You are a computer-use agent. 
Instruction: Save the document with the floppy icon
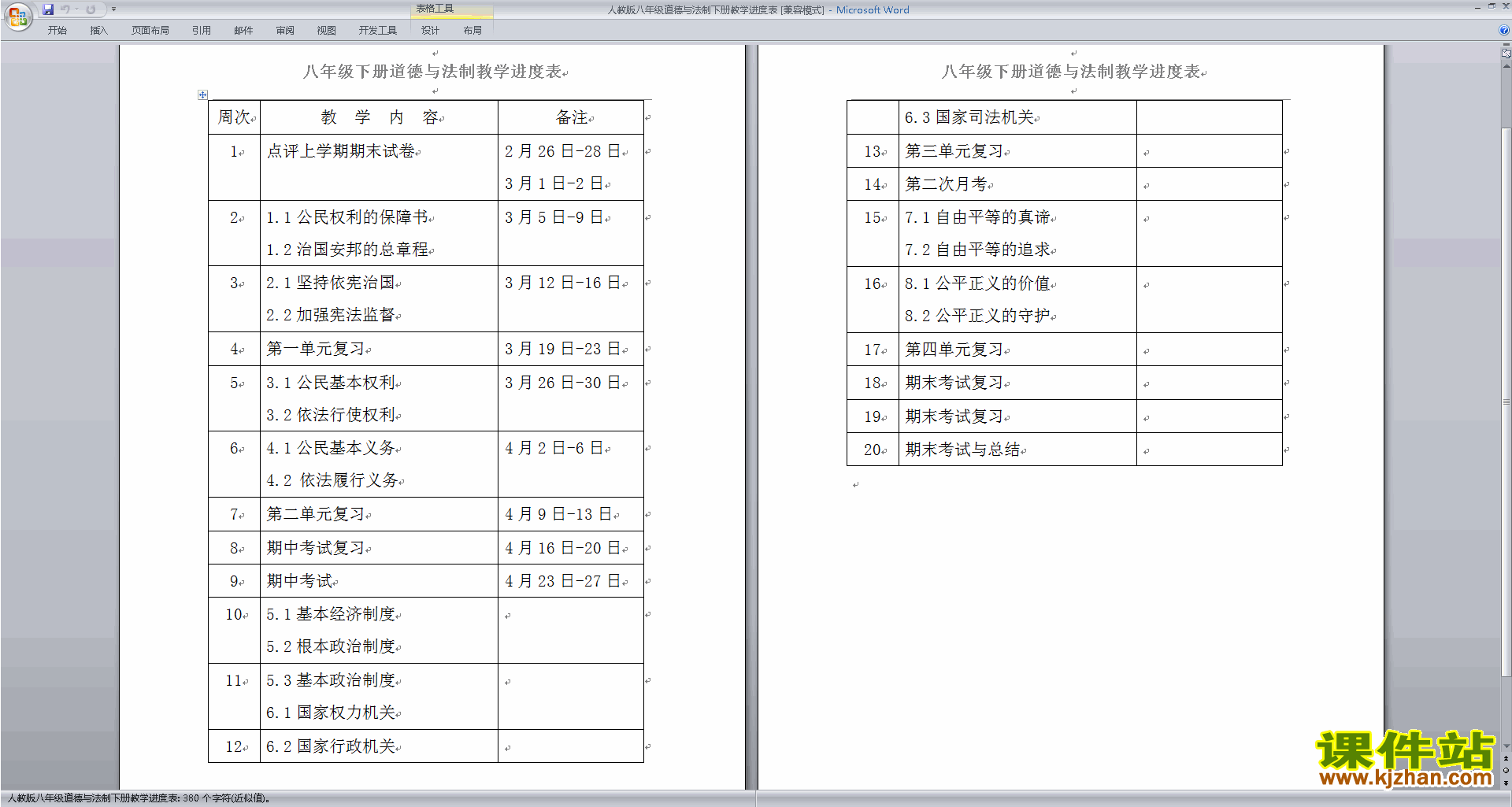pos(48,9)
